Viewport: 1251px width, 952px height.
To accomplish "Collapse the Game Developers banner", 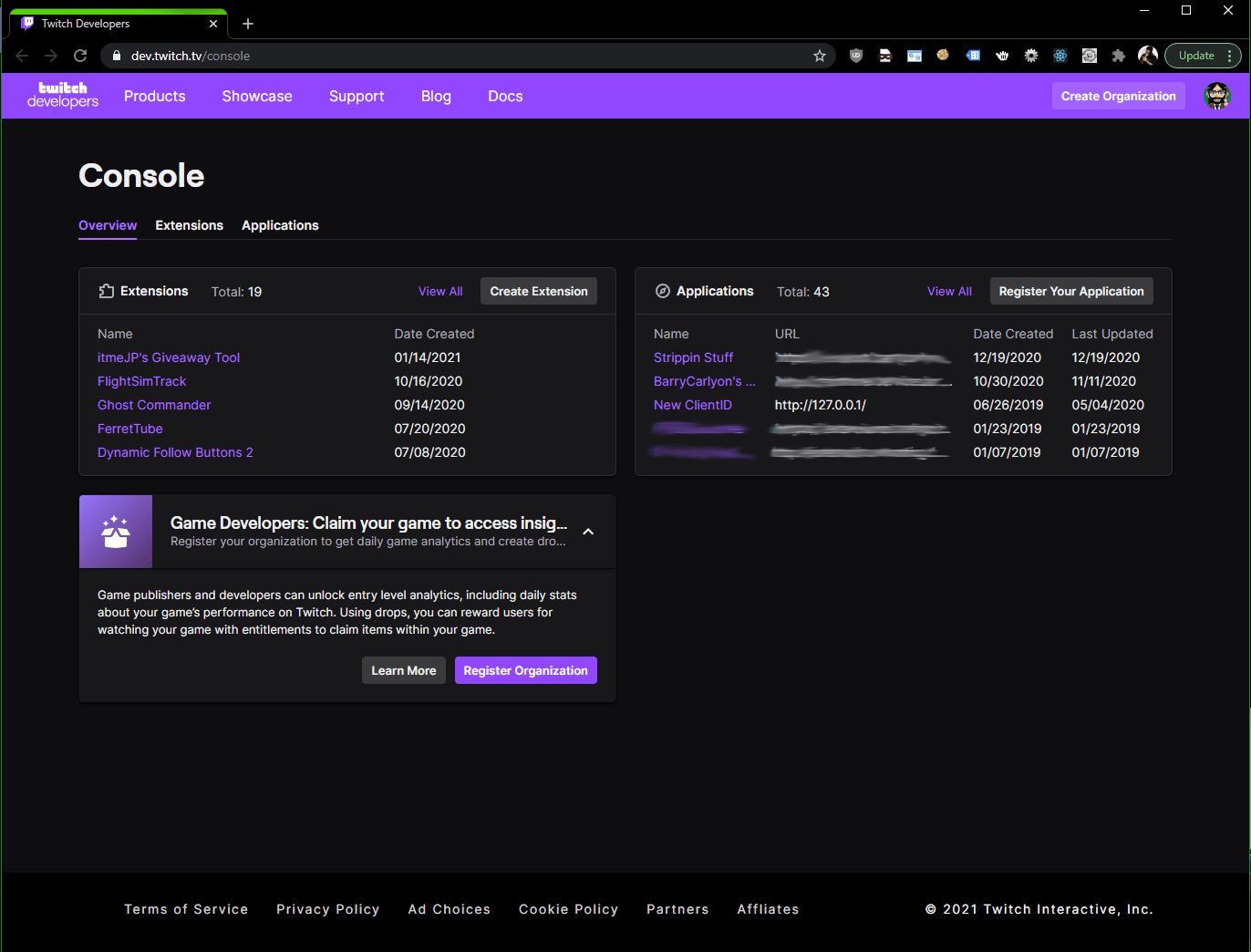I will (588, 532).
